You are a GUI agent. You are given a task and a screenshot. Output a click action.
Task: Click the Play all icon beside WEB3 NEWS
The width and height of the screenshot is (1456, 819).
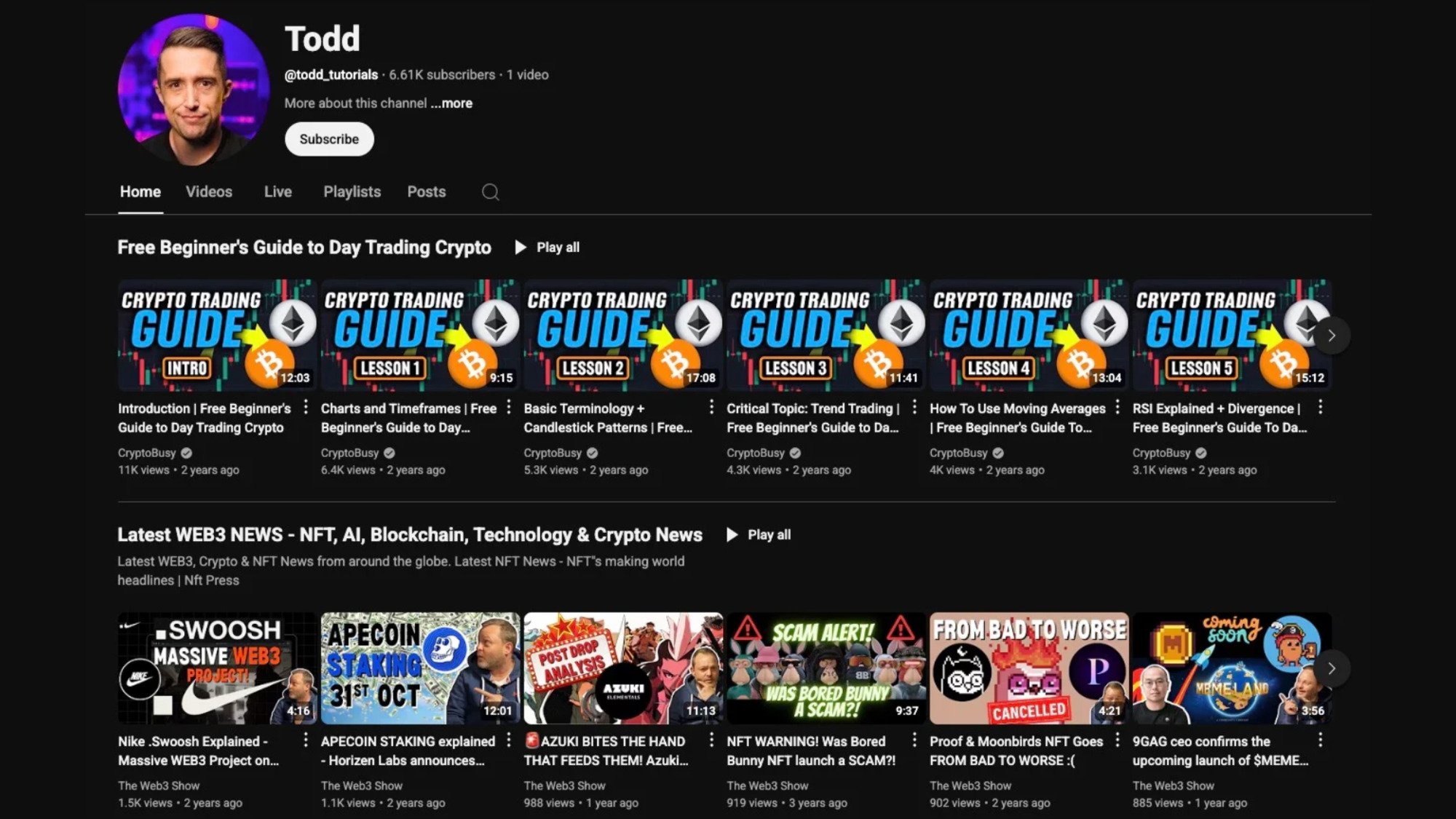tap(733, 534)
